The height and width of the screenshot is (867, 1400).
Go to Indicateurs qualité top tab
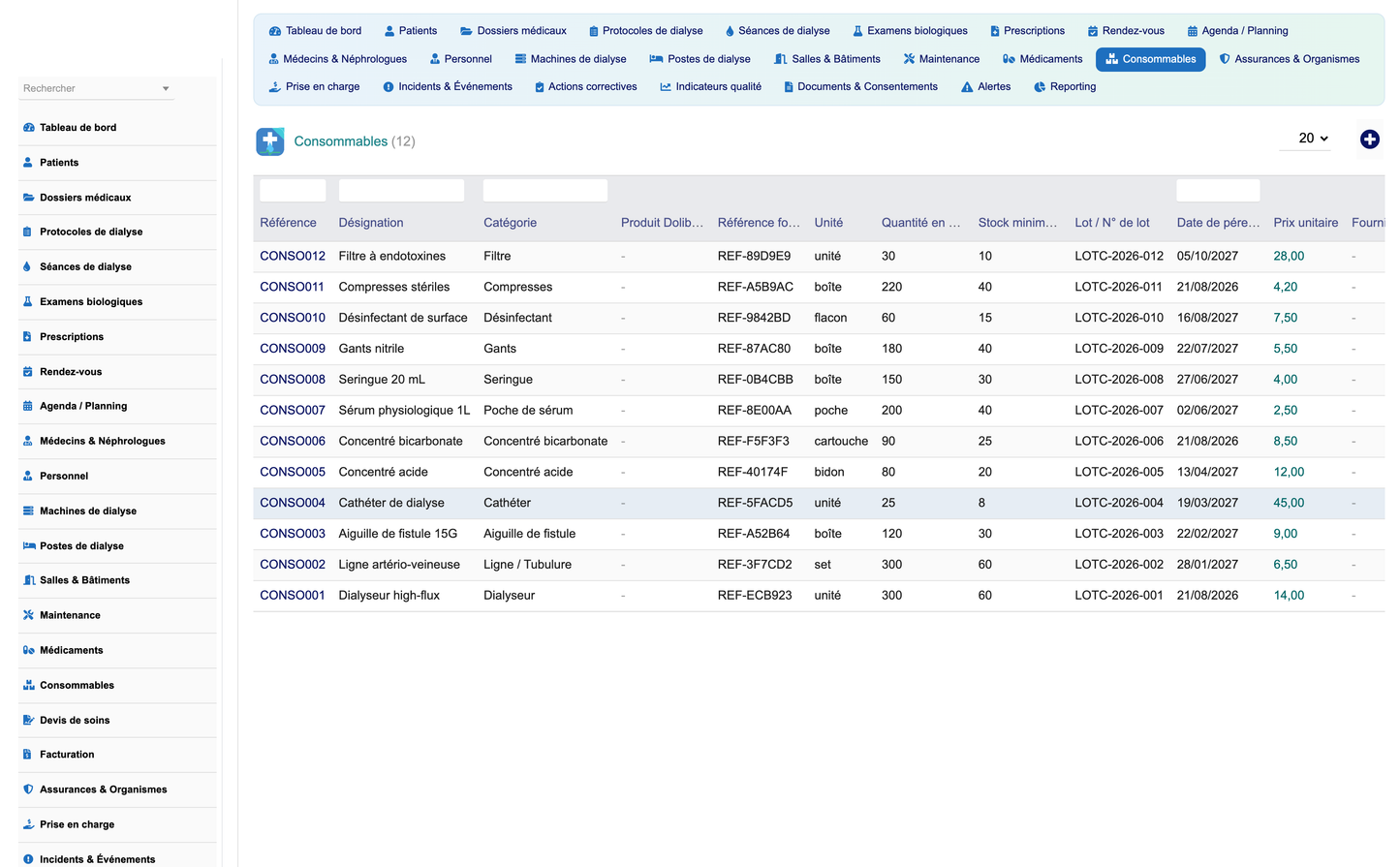pos(710,87)
